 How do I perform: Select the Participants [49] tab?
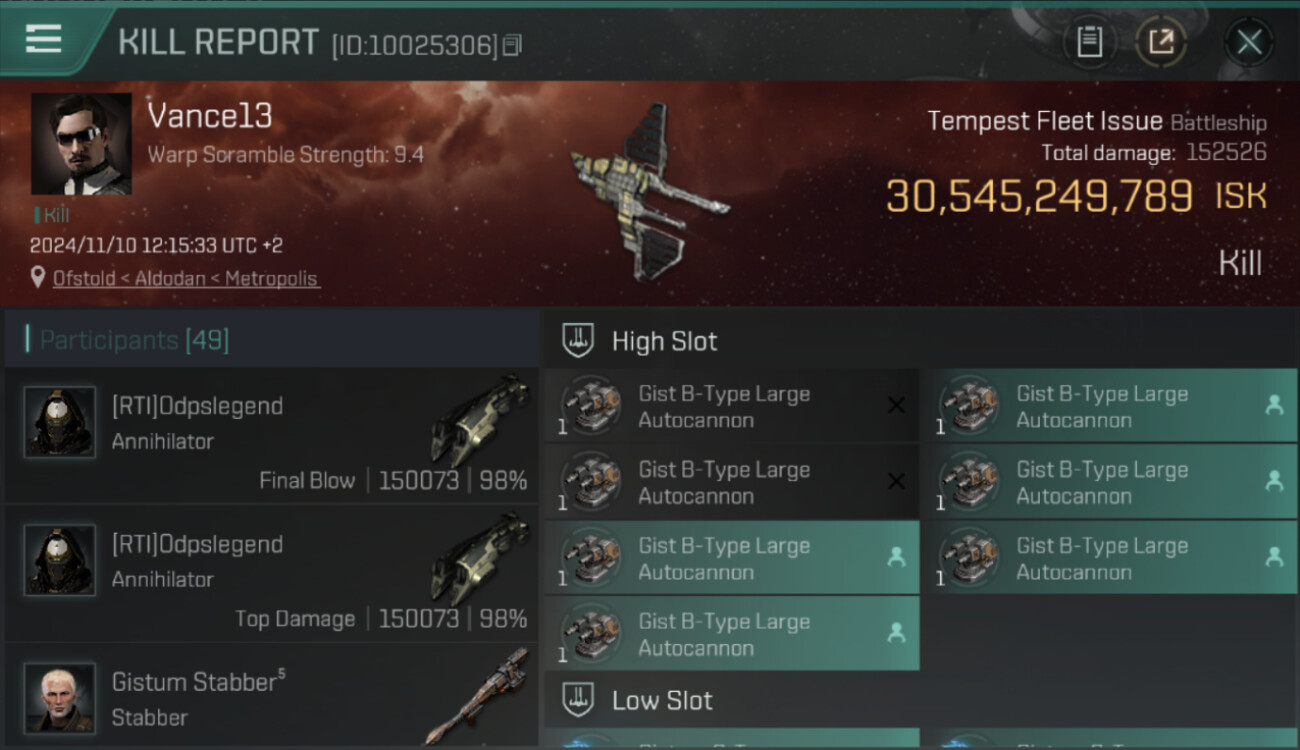click(135, 340)
